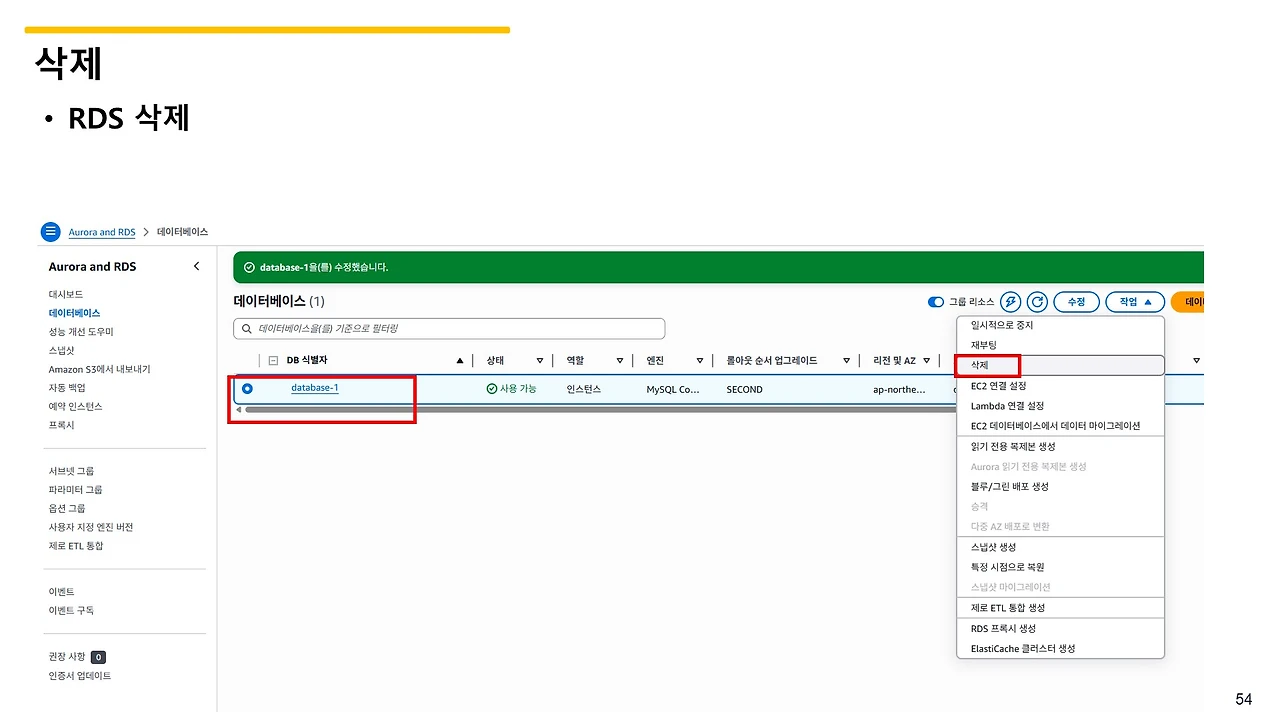Open 성능 개선 도우미 in sidebar
The image size is (1280, 720).
[x=82, y=332]
